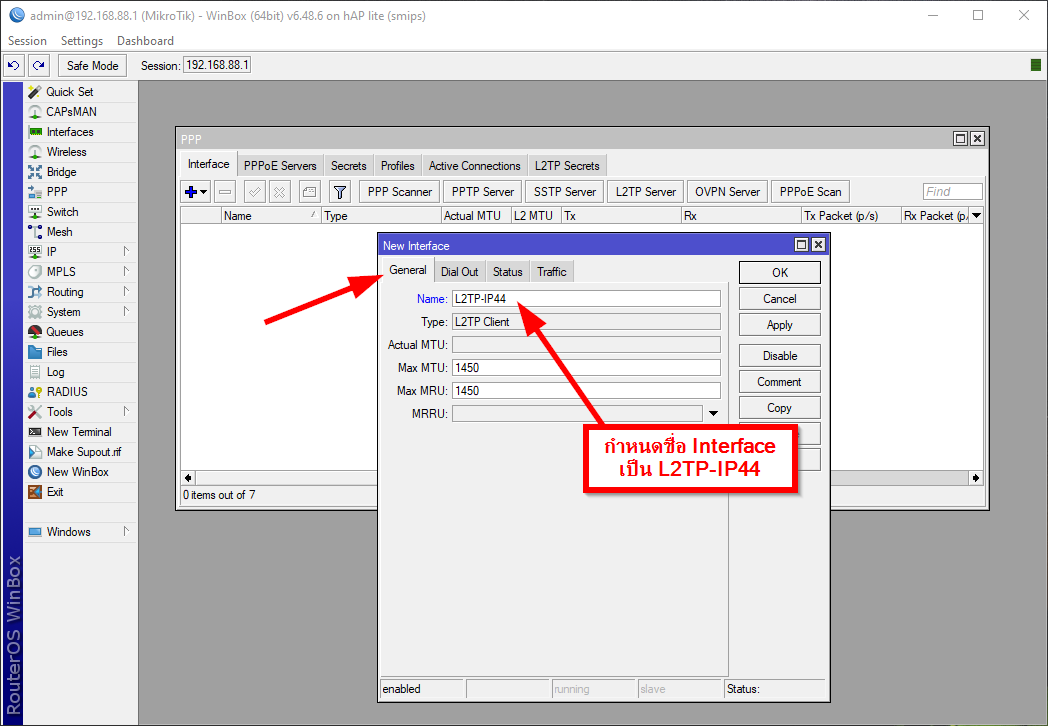1048x726 pixels.
Task: Click the comment toolbar icon in PPP
Action: pyautogui.click(x=309, y=192)
